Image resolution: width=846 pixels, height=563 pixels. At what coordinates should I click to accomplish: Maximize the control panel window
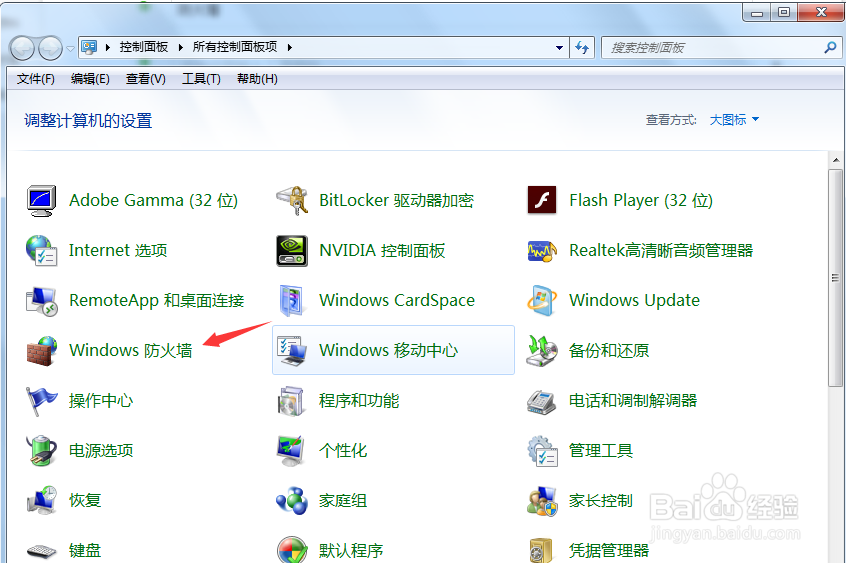tap(784, 12)
